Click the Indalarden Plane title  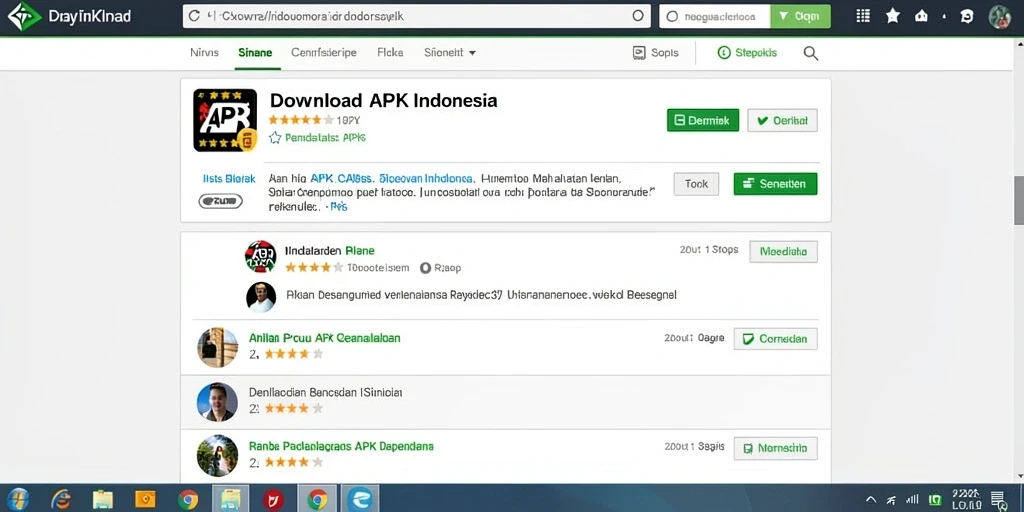point(330,251)
